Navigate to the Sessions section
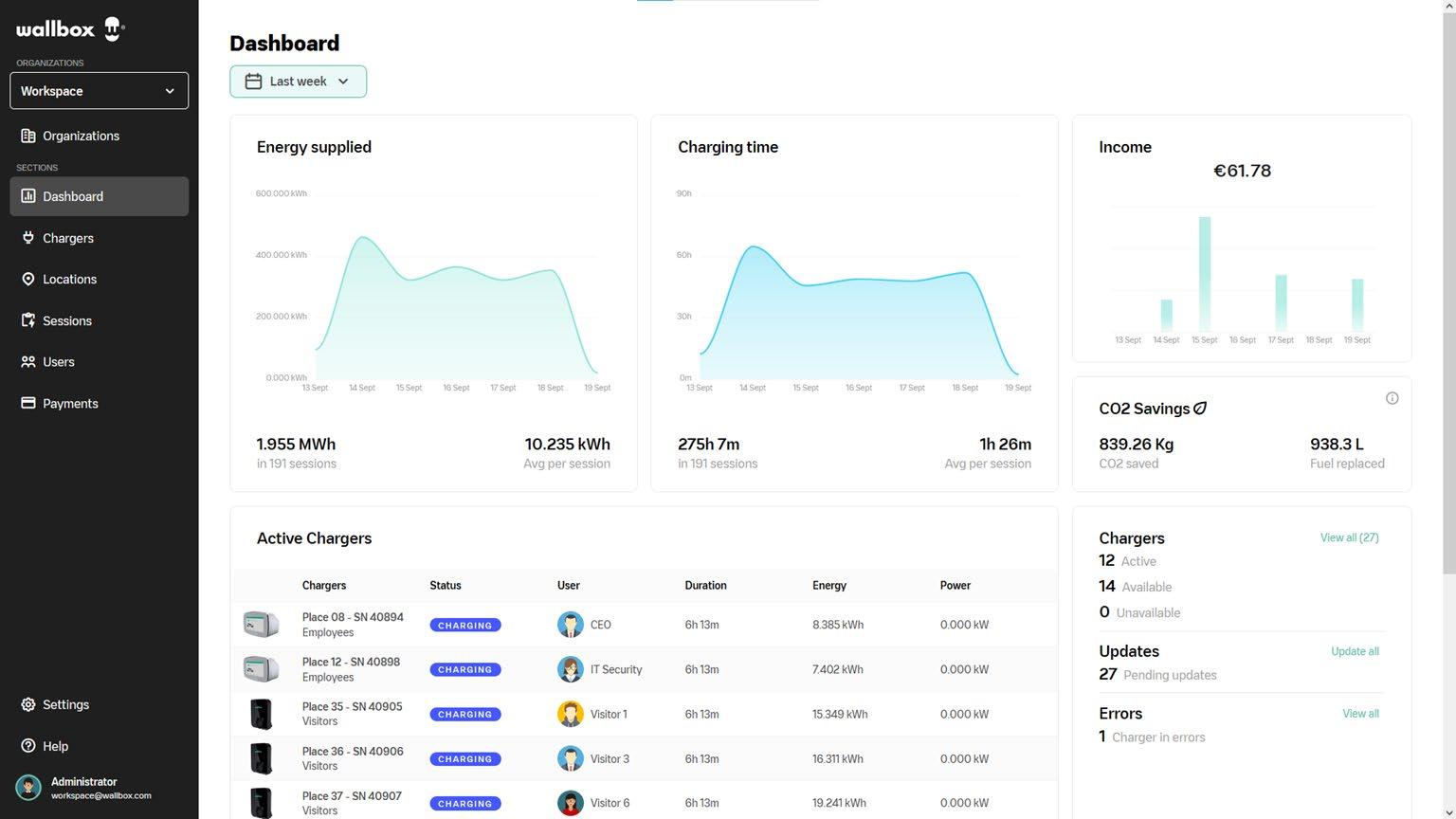This screenshot has width=1456, height=819. point(100,320)
